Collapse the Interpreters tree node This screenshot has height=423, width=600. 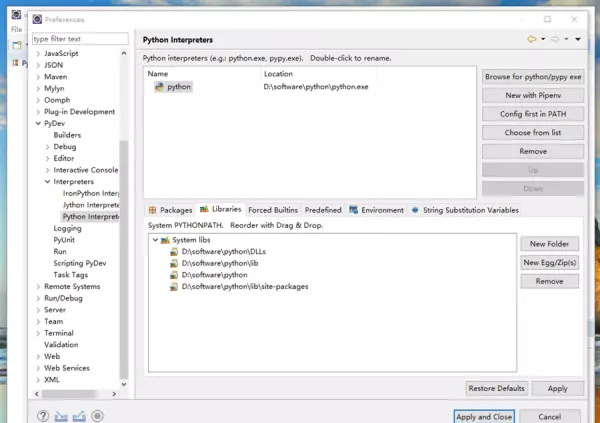(47, 181)
